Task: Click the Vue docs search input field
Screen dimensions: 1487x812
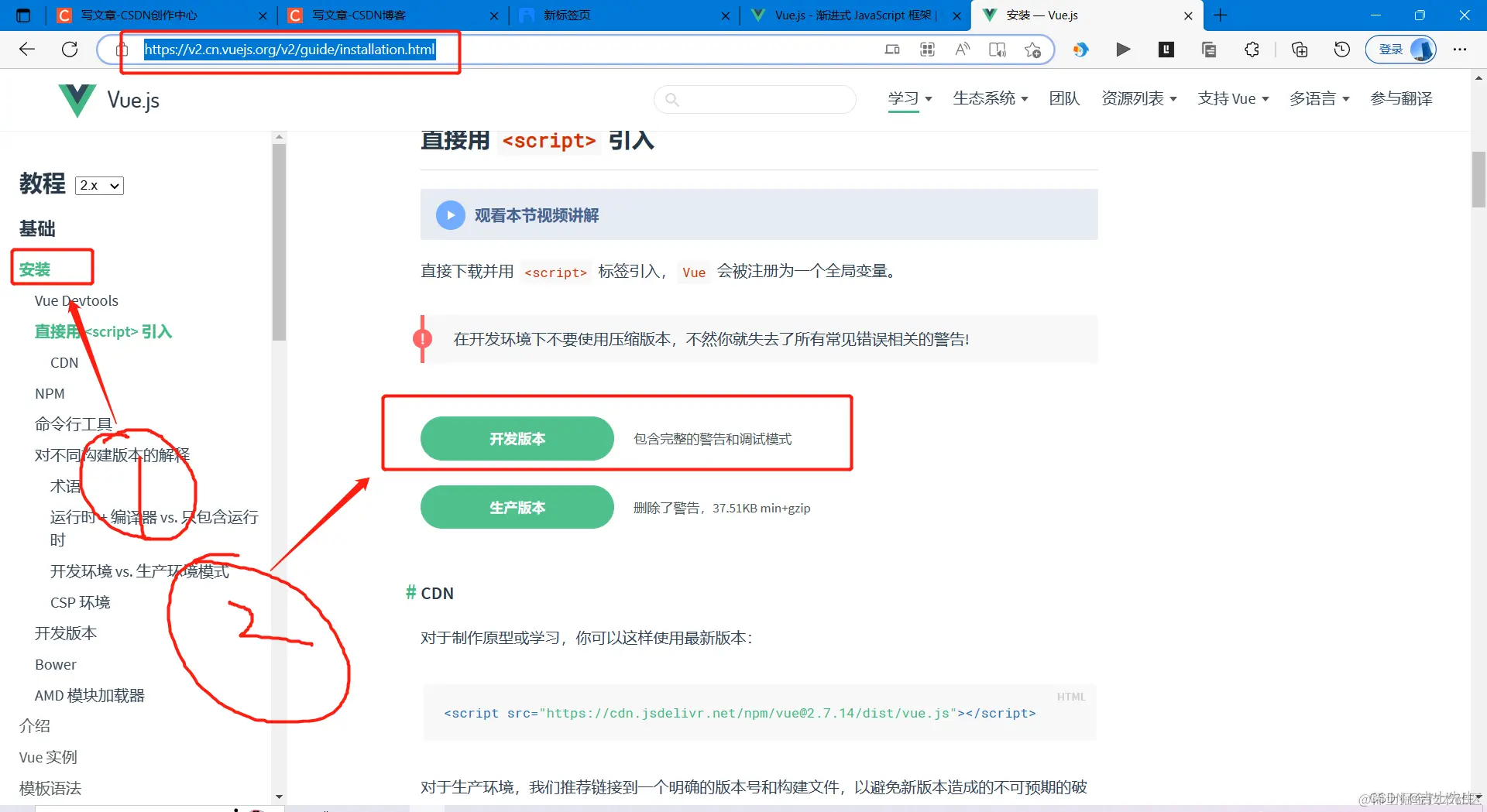Action: (755, 99)
